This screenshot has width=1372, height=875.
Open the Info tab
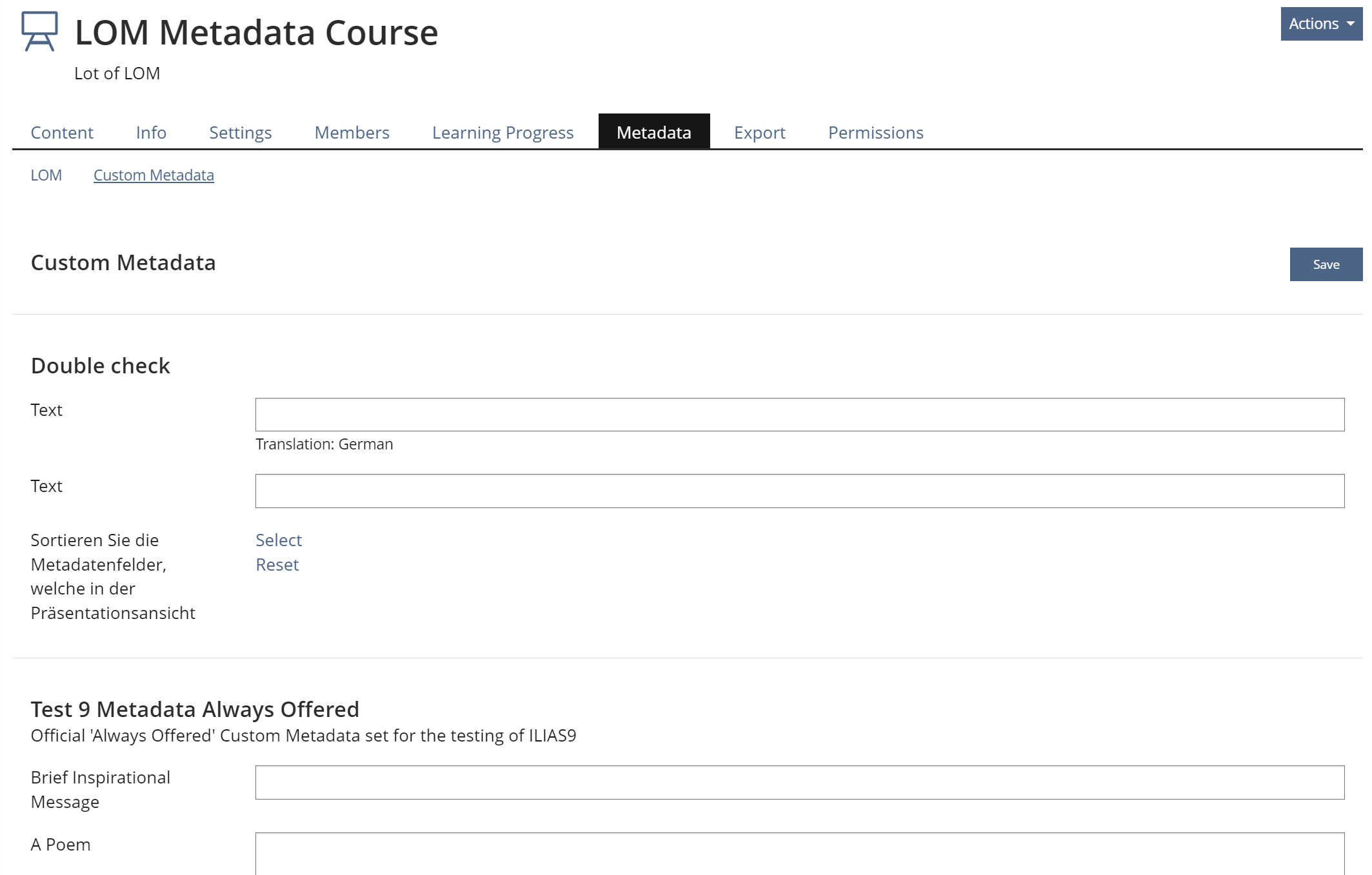click(x=151, y=132)
